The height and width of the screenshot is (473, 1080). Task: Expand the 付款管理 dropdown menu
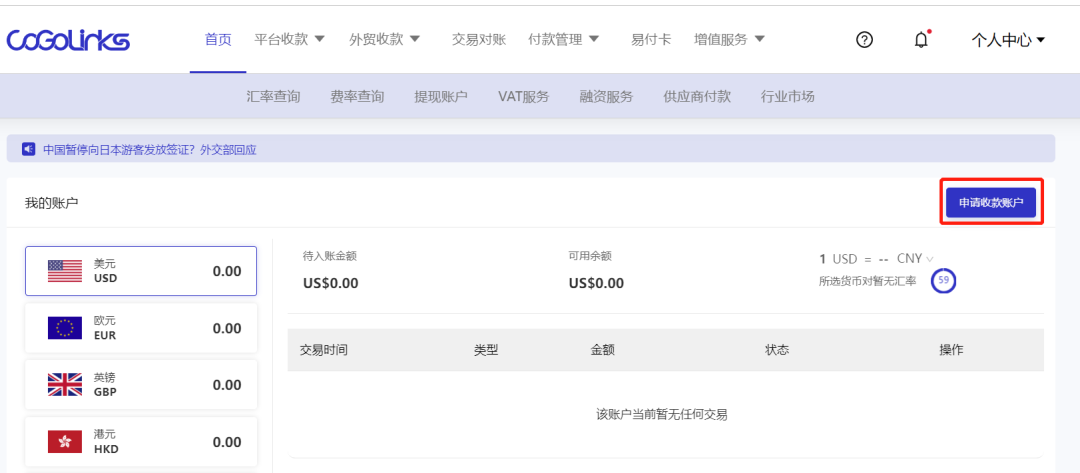click(x=563, y=39)
